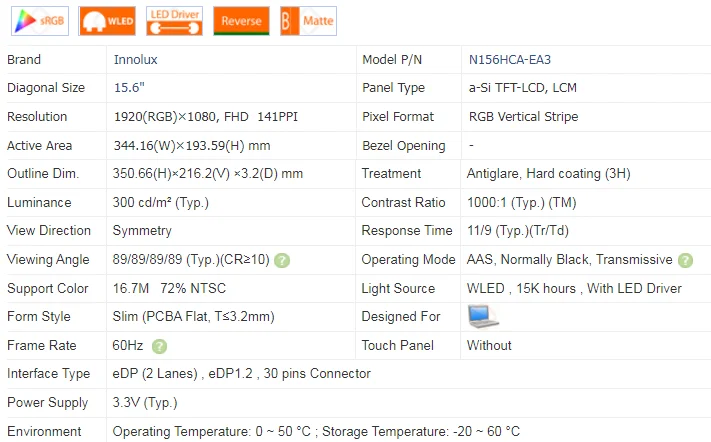Select interface type eDP (2 Lanes) text
Screen dimensions: 711x442
[155, 374]
